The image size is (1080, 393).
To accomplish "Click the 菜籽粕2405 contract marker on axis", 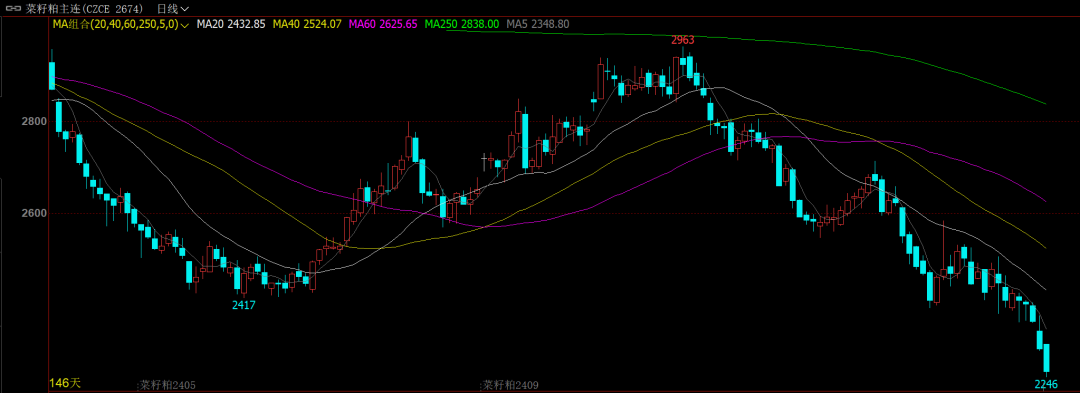I will [x=169, y=385].
